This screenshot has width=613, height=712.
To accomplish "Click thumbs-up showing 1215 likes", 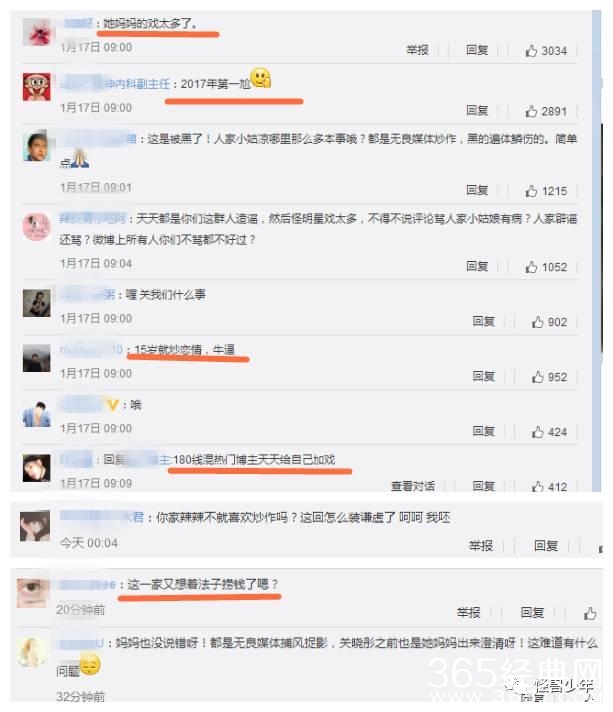I will click(x=531, y=191).
